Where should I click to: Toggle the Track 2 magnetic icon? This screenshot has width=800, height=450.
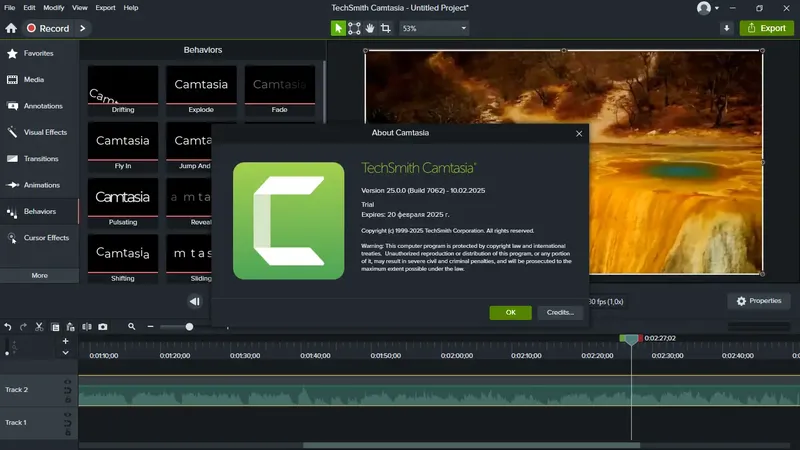67,390
